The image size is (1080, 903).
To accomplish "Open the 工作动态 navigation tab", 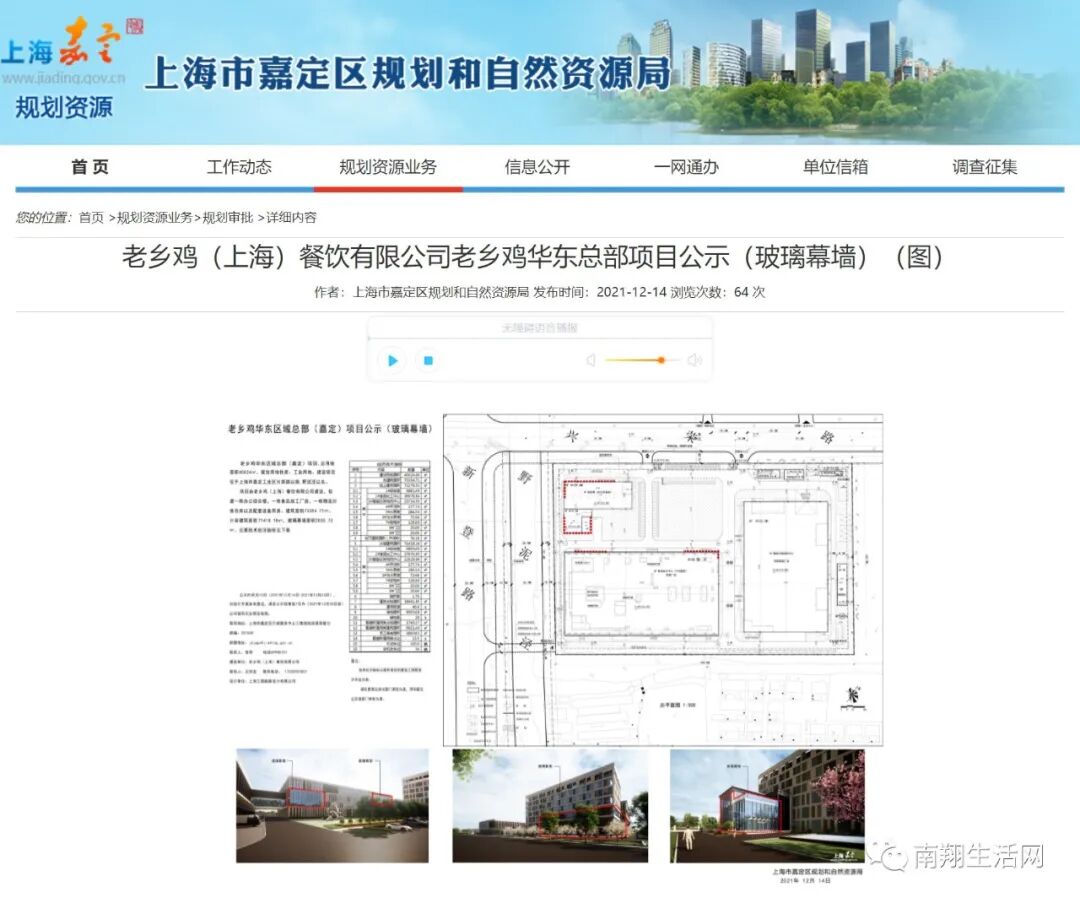I will 239,167.
